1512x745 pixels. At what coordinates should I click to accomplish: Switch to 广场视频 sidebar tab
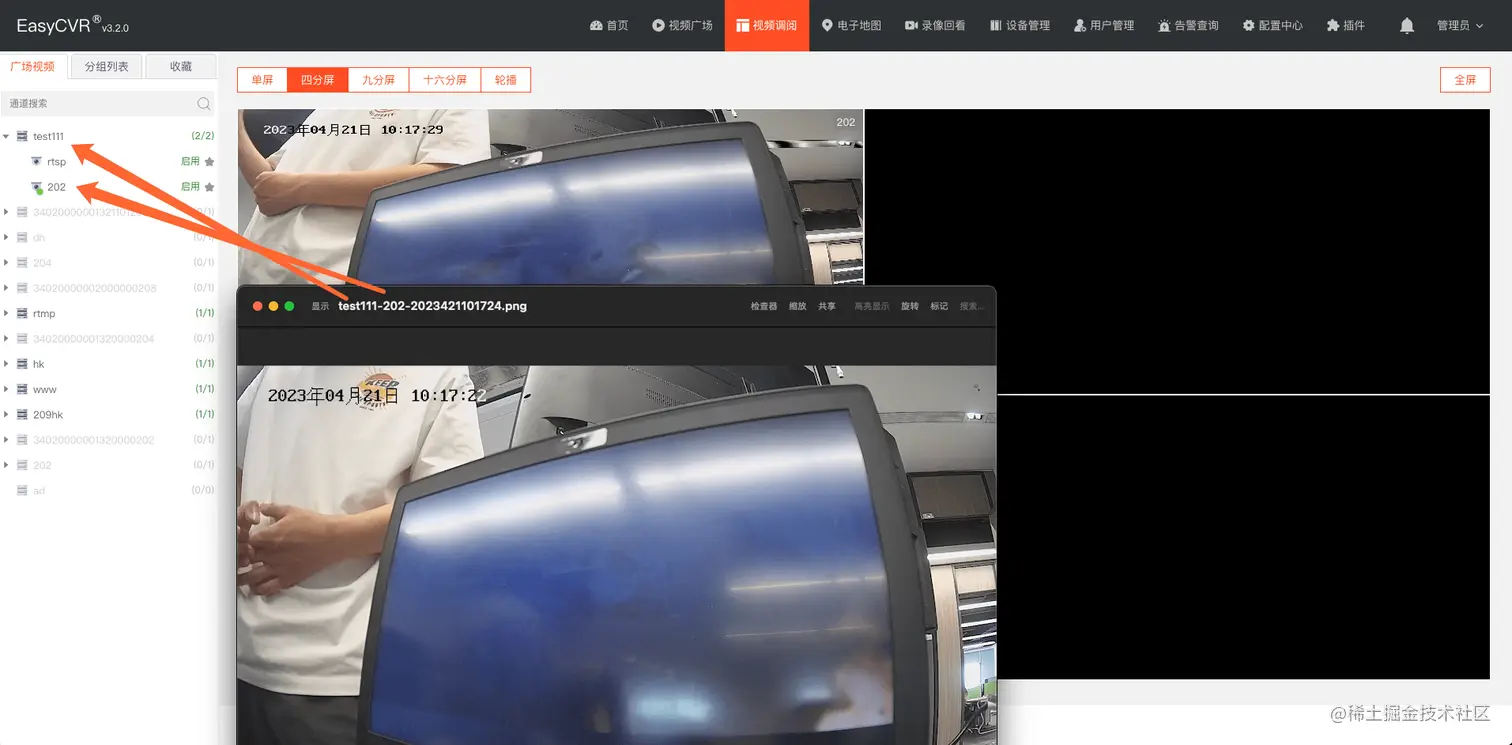33,66
